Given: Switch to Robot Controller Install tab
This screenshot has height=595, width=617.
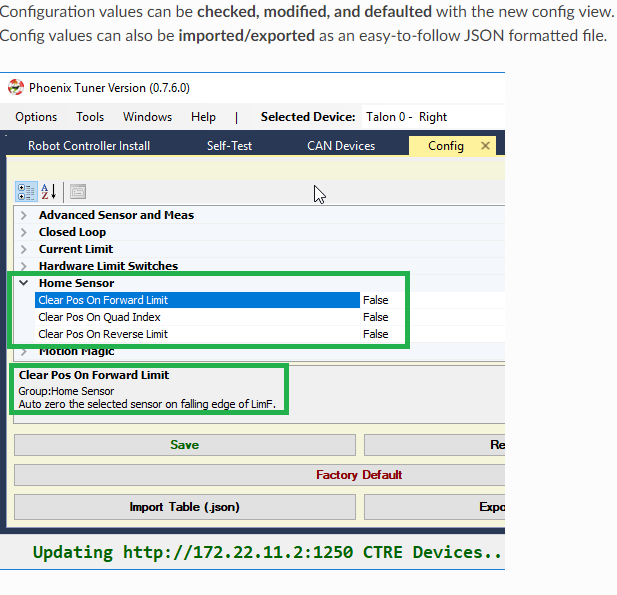Looking at the screenshot, I should point(89,146).
